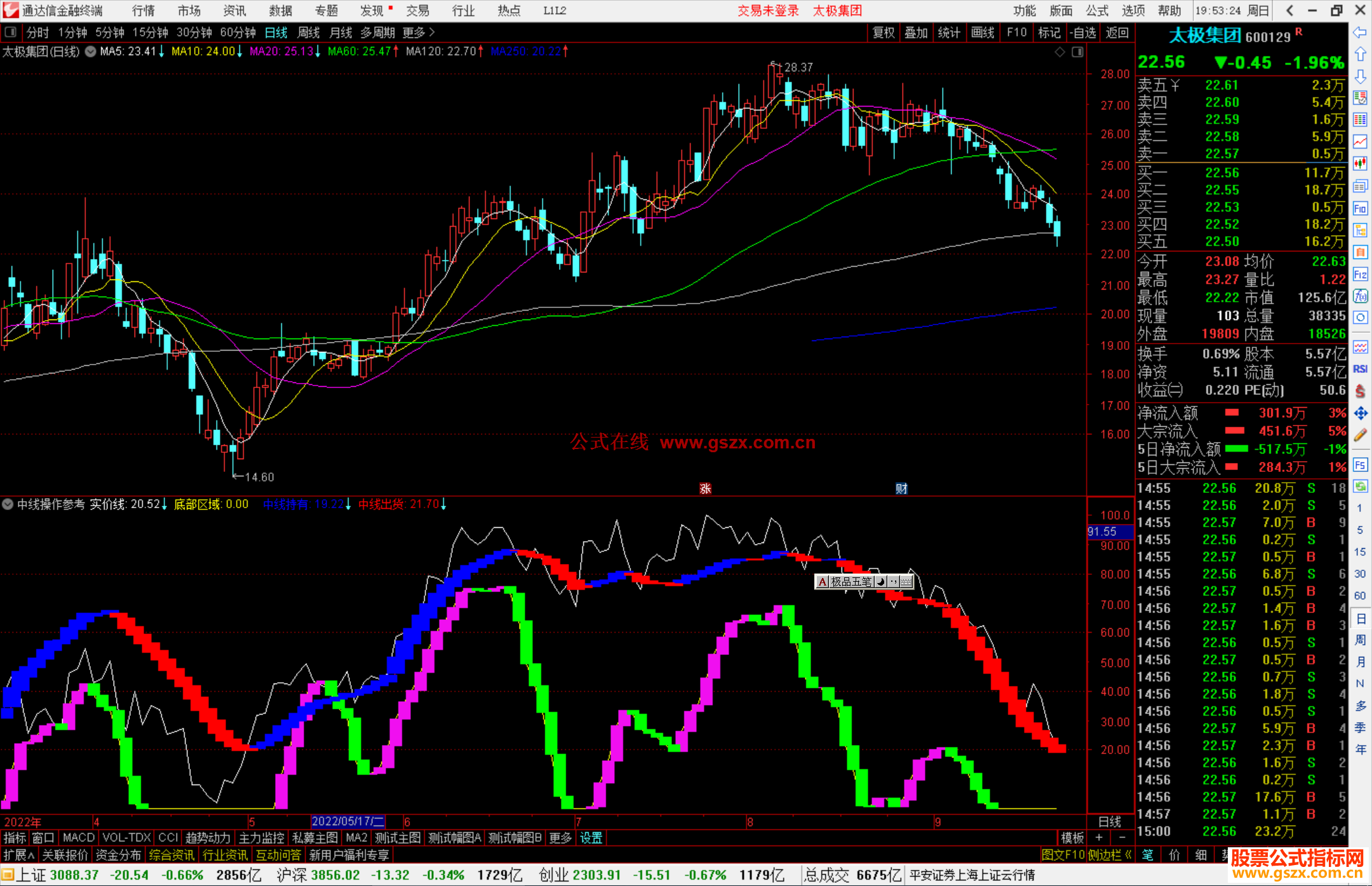The image size is (1372, 886).
Task: Click the − zoom out chart button
Action: (x=1122, y=838)
